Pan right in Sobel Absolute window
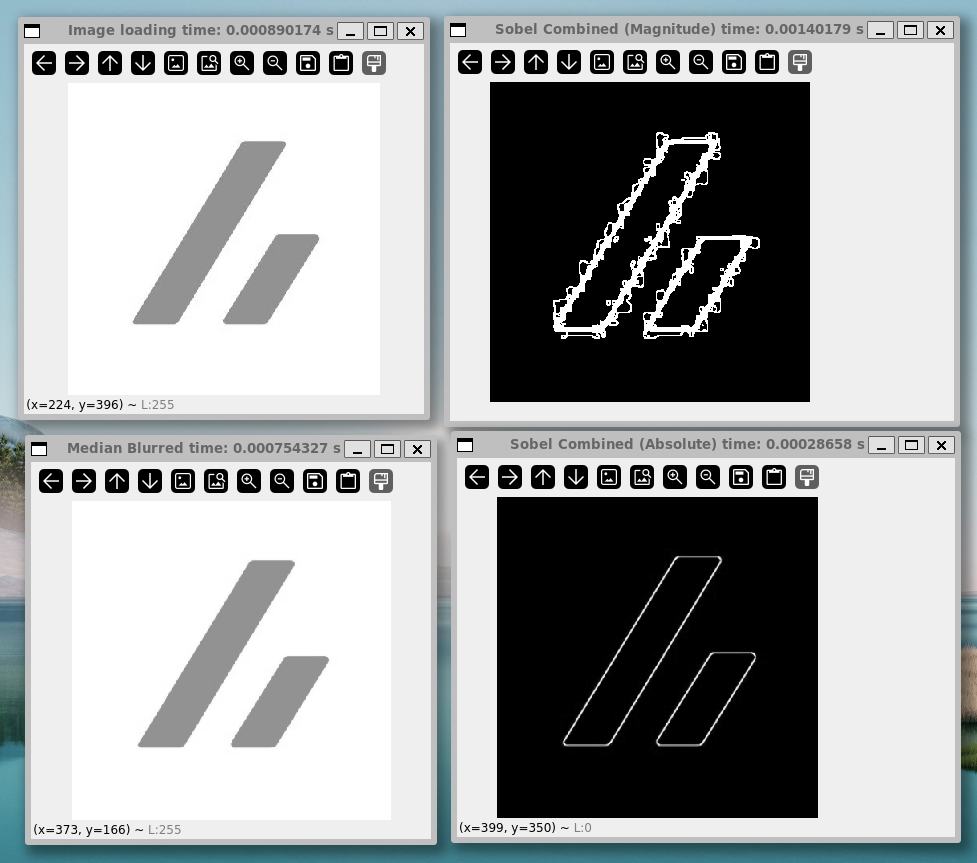Screen dimensions: 977x863 [x=510, y=477]
